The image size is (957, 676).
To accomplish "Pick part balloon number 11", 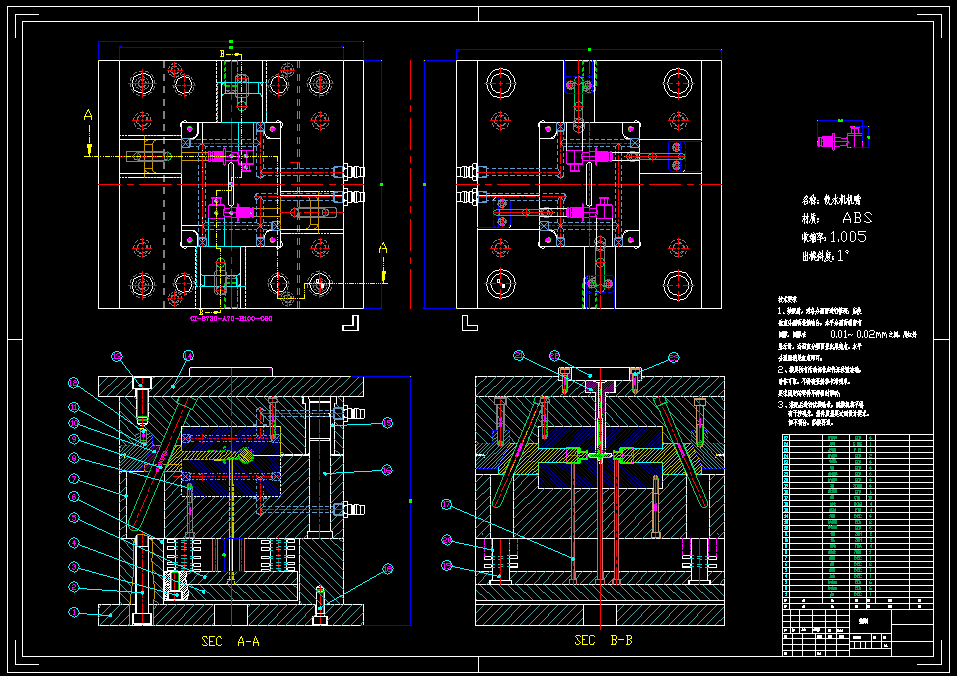I will coord(74,407).
